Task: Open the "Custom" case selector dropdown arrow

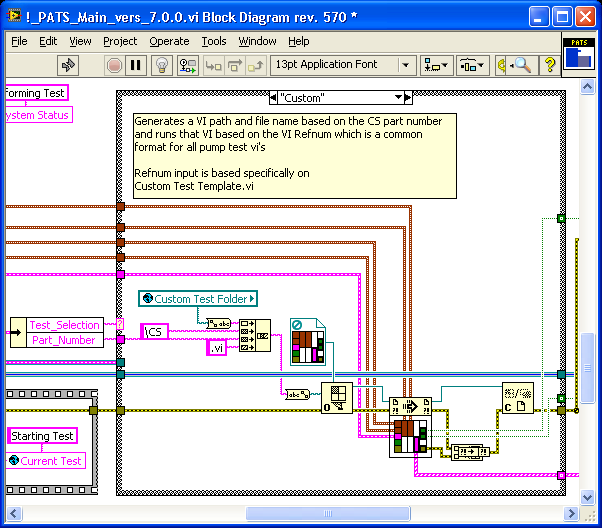Action: pyautogui.click(x=397, y=97)
